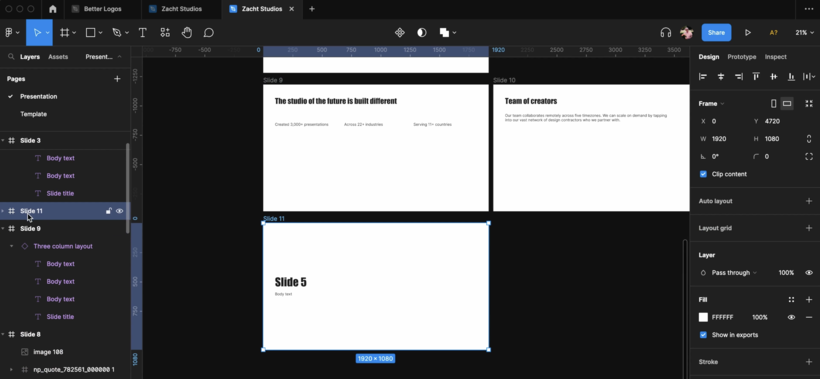
Task: Go to home via house icon
Action: click(52, 9)
